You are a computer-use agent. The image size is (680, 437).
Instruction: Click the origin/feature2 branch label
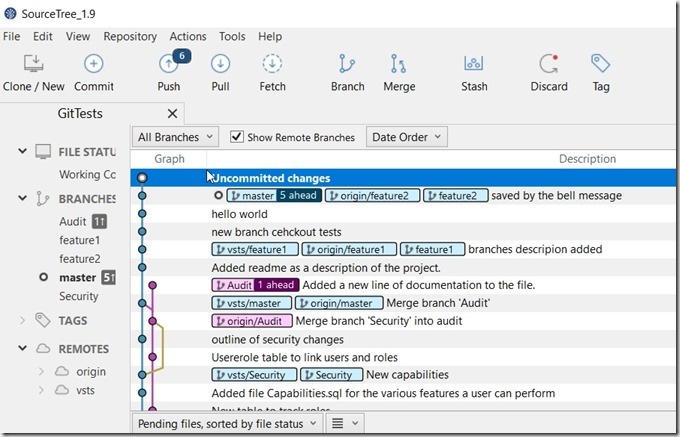[x=373, y=196]
